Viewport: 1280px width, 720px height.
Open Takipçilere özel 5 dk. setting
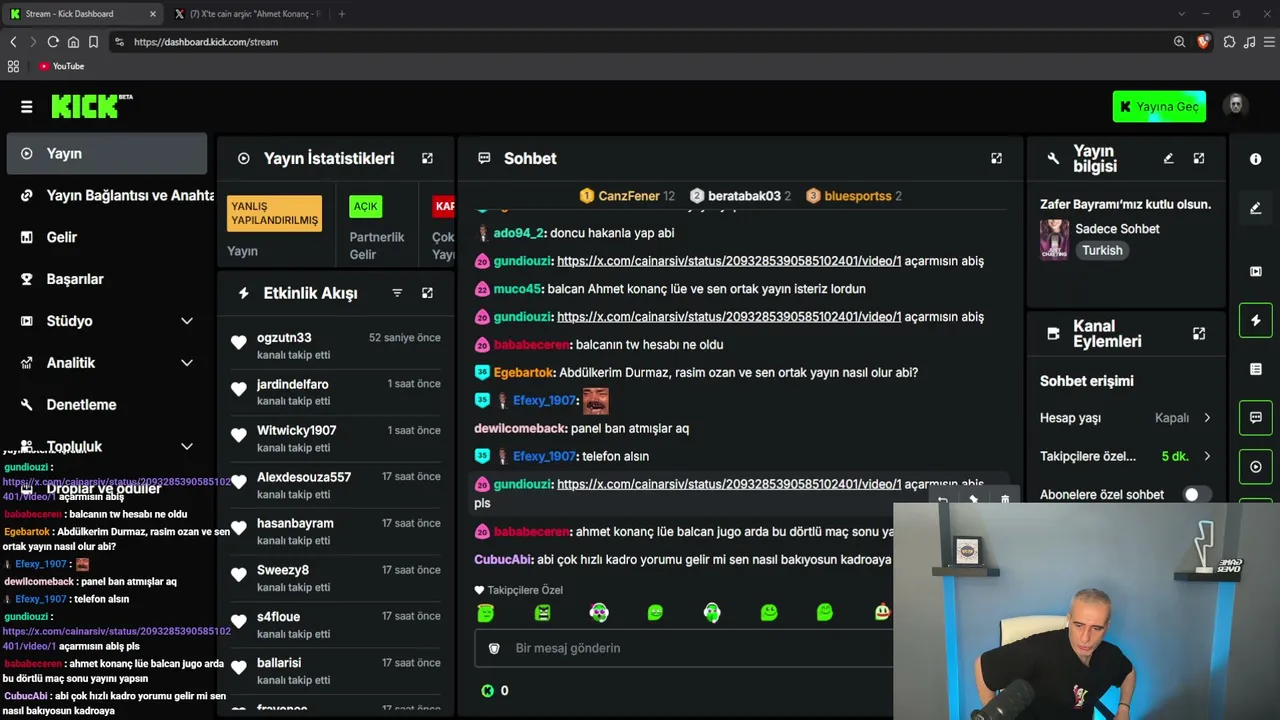click(x=1126, y=456)
